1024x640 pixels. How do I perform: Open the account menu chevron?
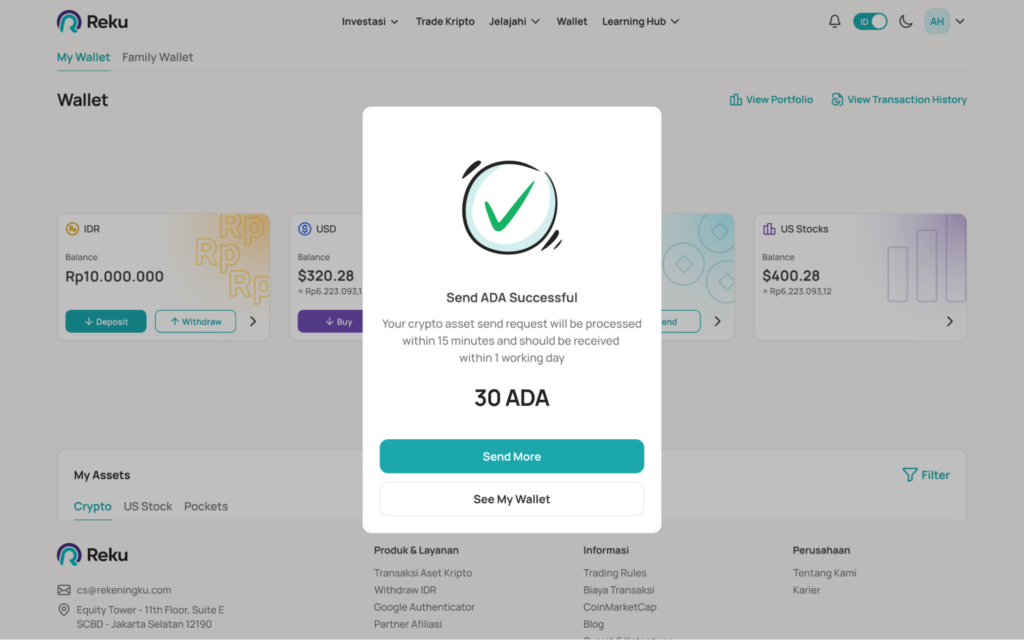pyautogui.click(x=960, y=21)
